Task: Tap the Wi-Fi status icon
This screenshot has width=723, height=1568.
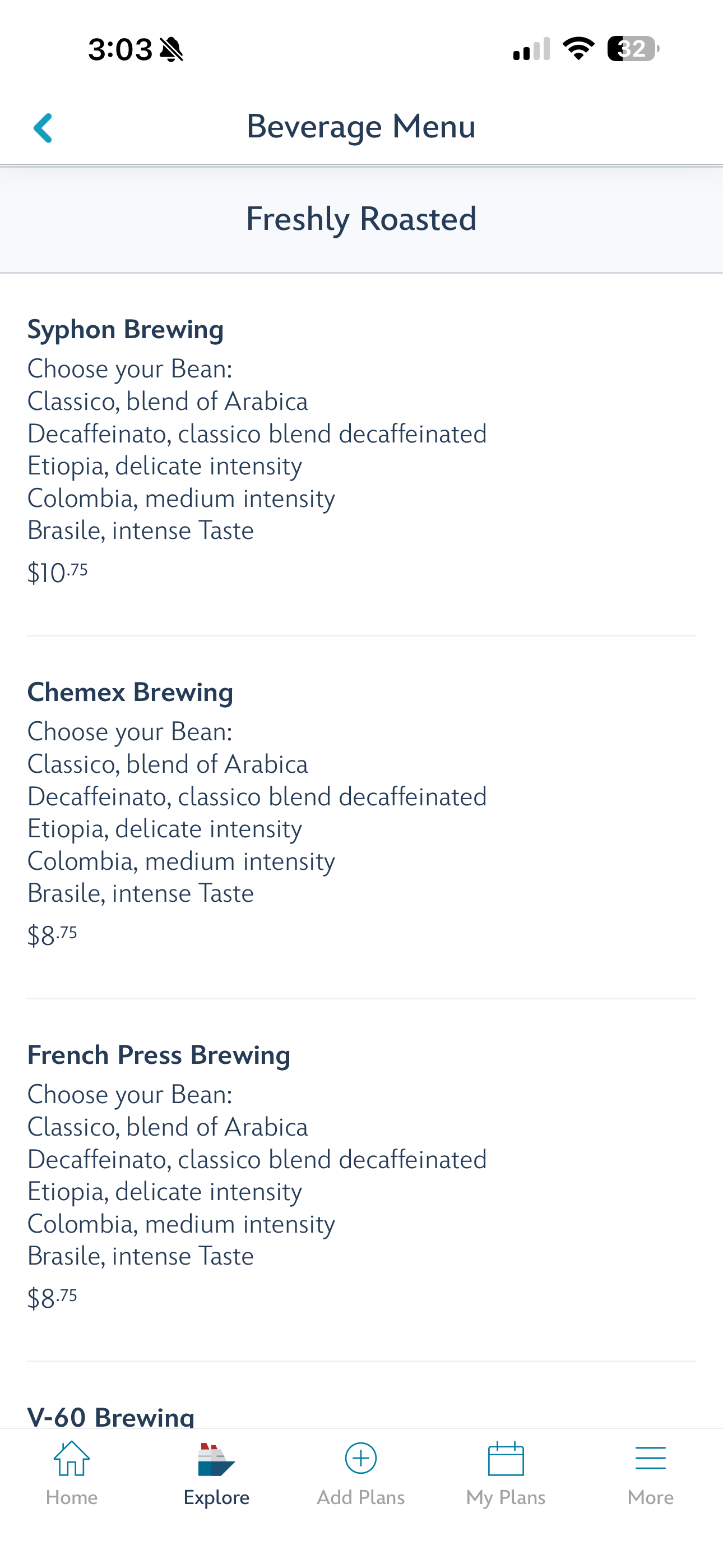Action: coord(578,49)
